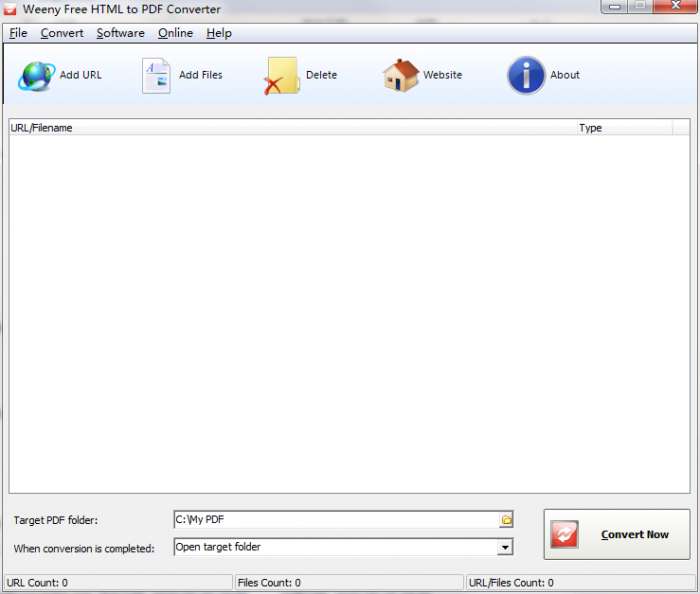Click the Delete red-X folder icon
Viewport: 700px width, 594px height.
(x=282, y=76)
